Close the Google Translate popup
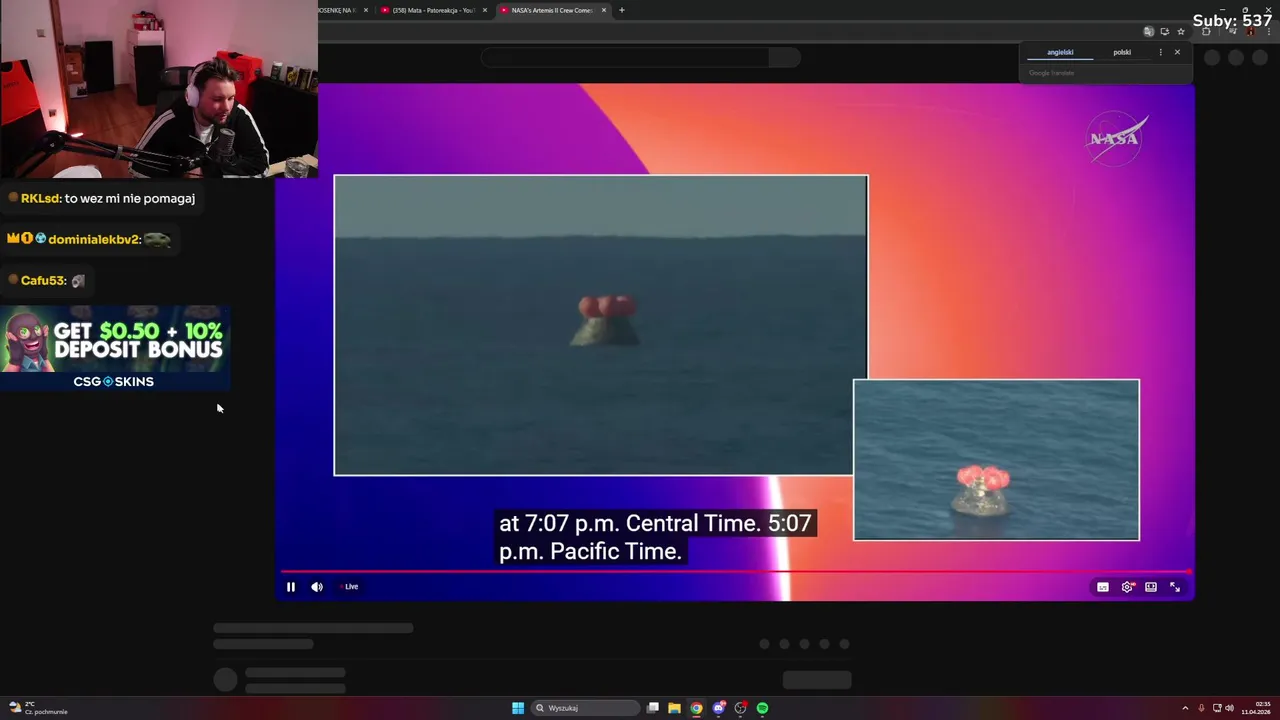 1177,52
